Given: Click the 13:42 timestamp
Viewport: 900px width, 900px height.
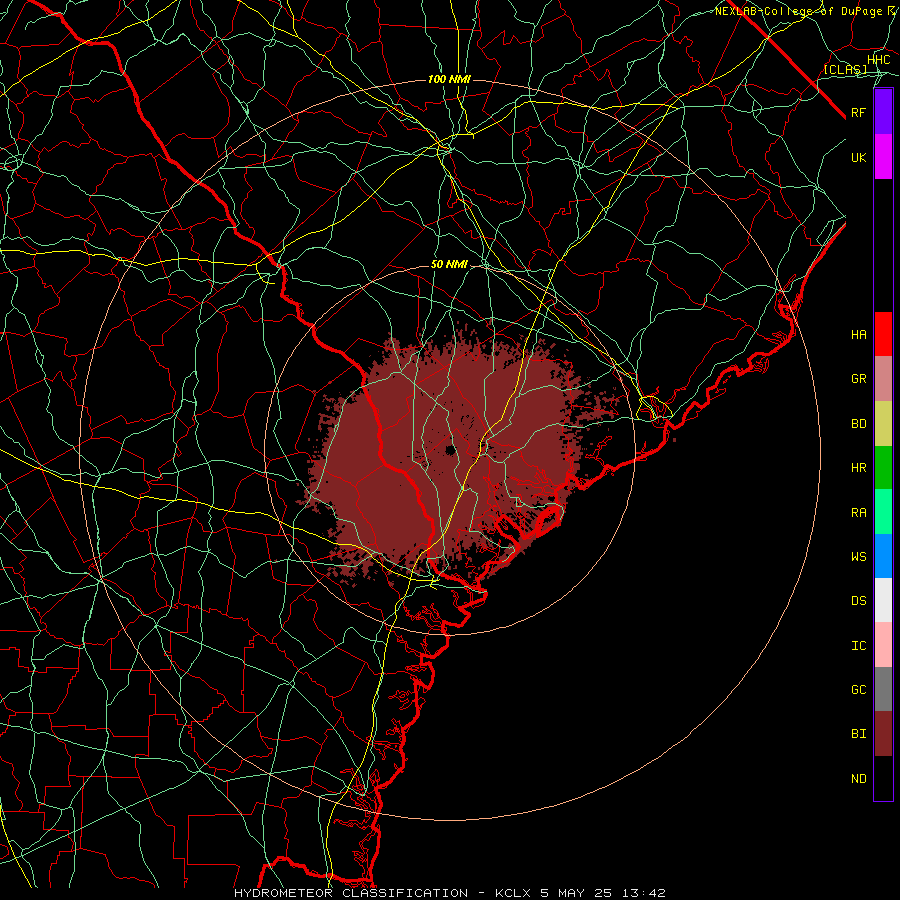Looking at the screenshot, I should click(x=645, y=893).
